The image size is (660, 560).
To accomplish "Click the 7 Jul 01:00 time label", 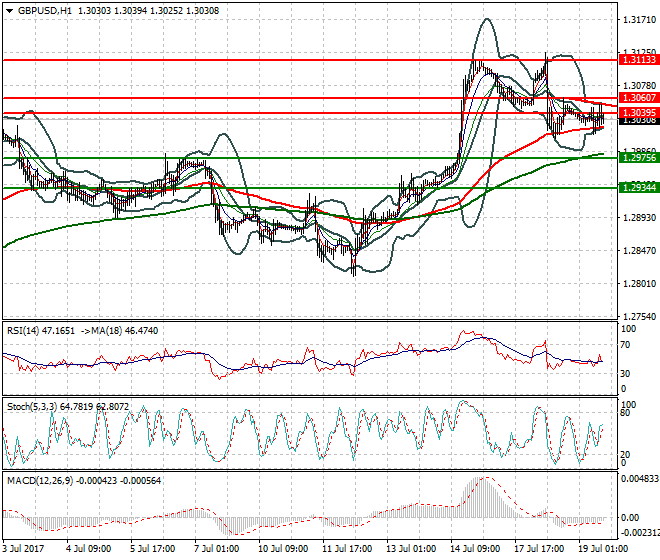I will (x=216, y=549).
